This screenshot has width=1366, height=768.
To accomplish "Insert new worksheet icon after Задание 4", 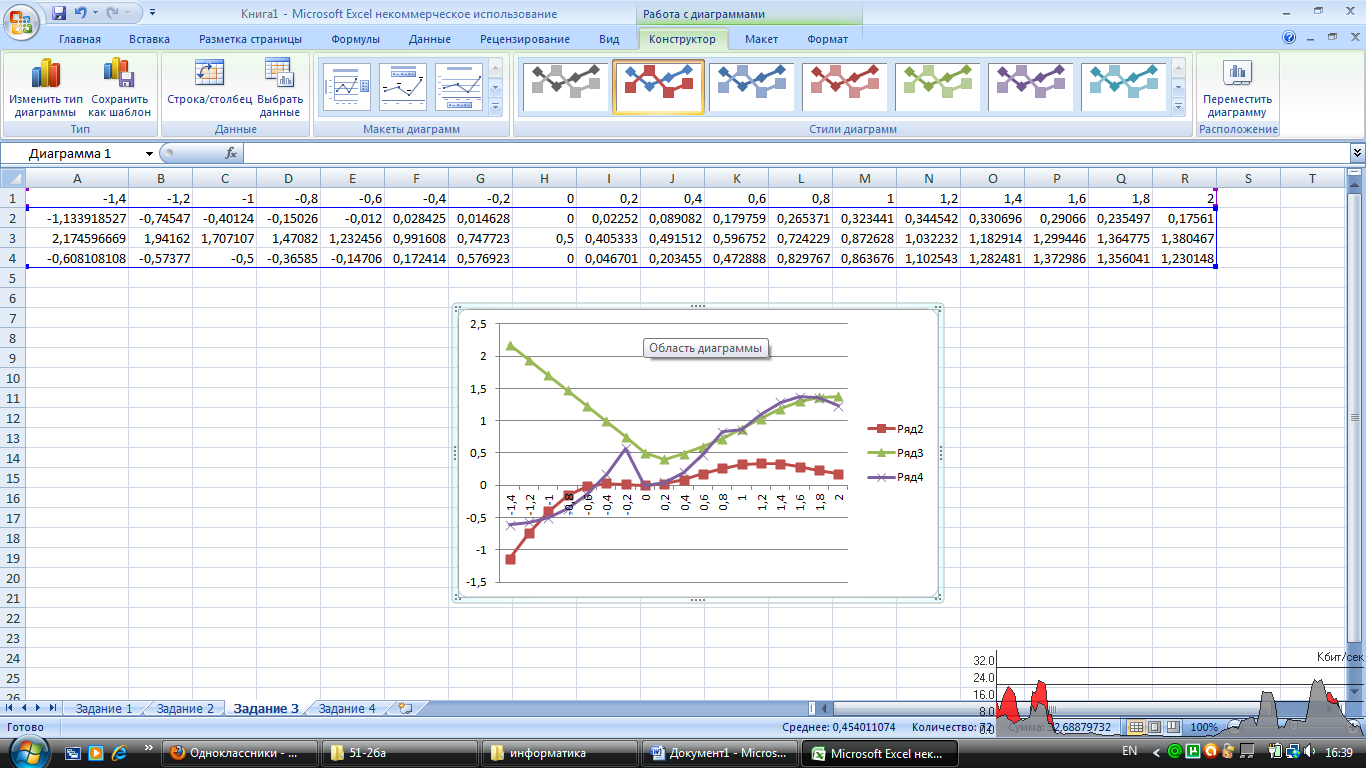I will tap(404, 708).
